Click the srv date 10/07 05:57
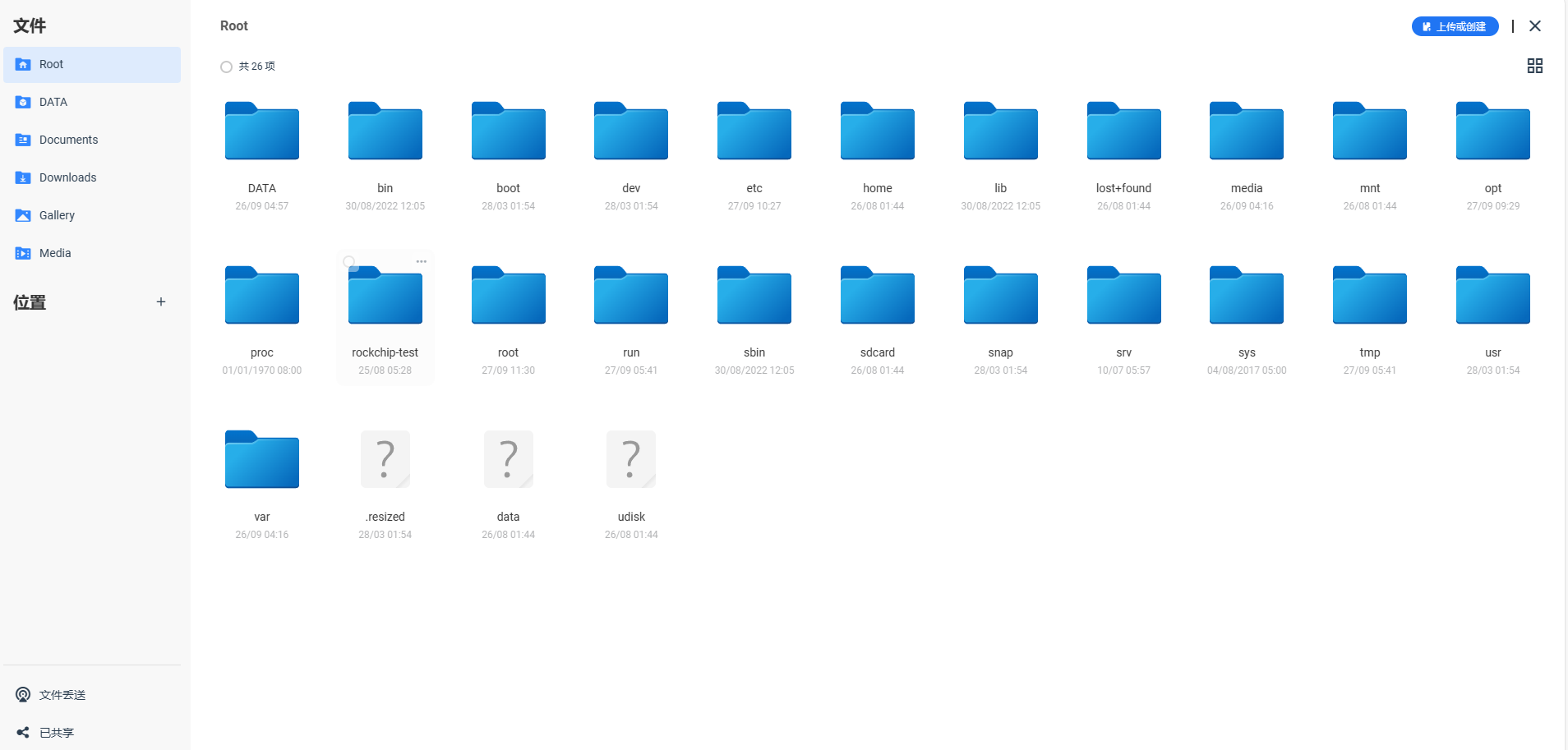 (x=1123, y=370)
